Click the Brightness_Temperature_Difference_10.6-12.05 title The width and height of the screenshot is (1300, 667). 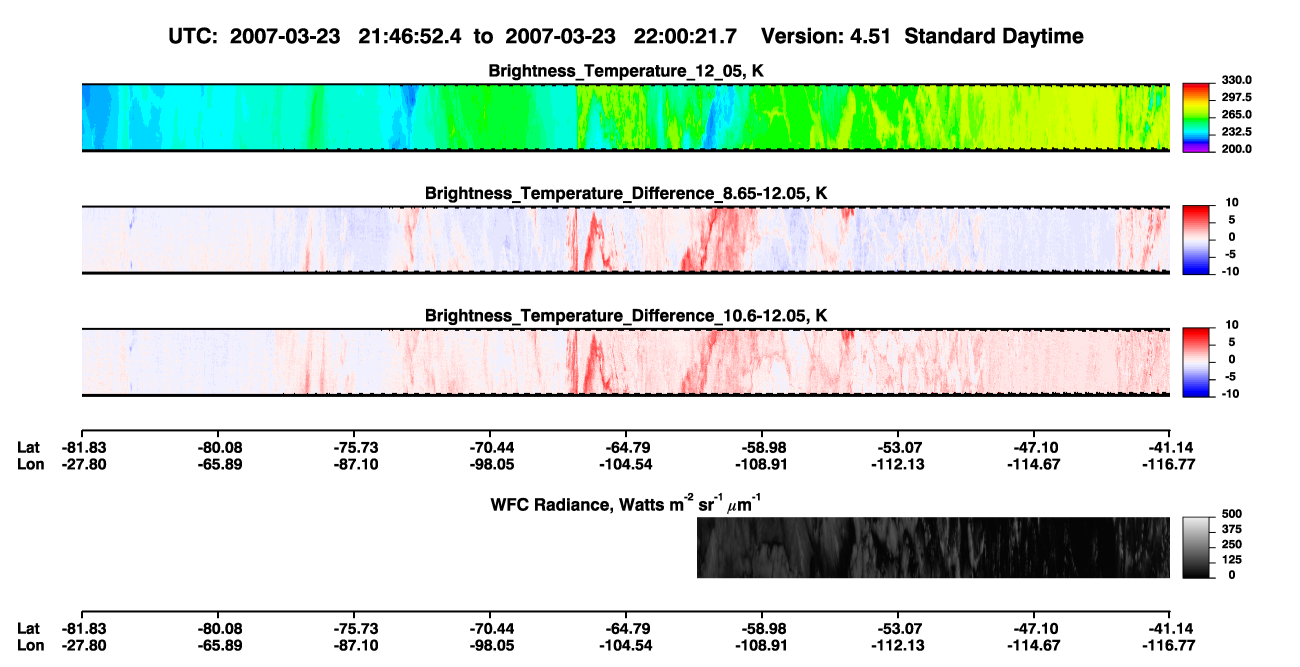626,316
